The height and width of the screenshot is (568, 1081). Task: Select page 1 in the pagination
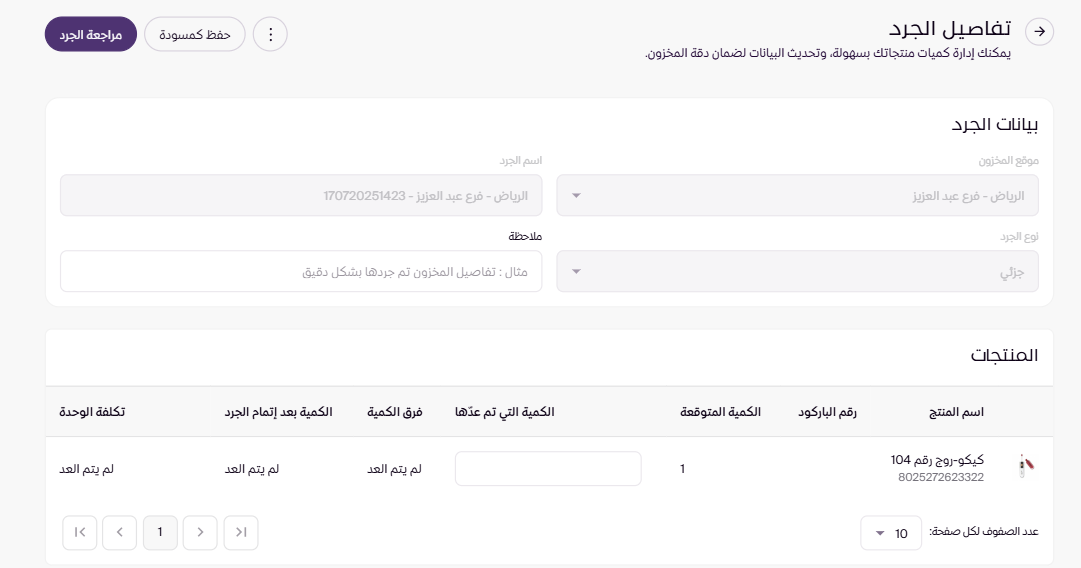(x=160, y=533)
